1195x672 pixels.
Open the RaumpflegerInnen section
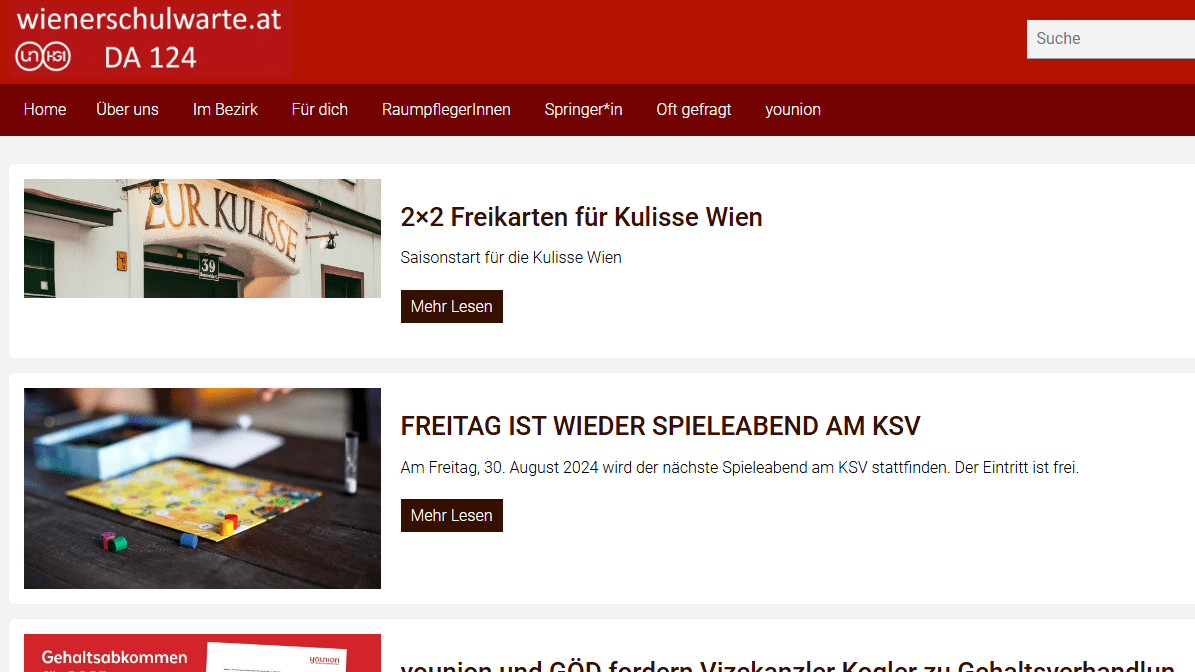[x=446, y=110]
